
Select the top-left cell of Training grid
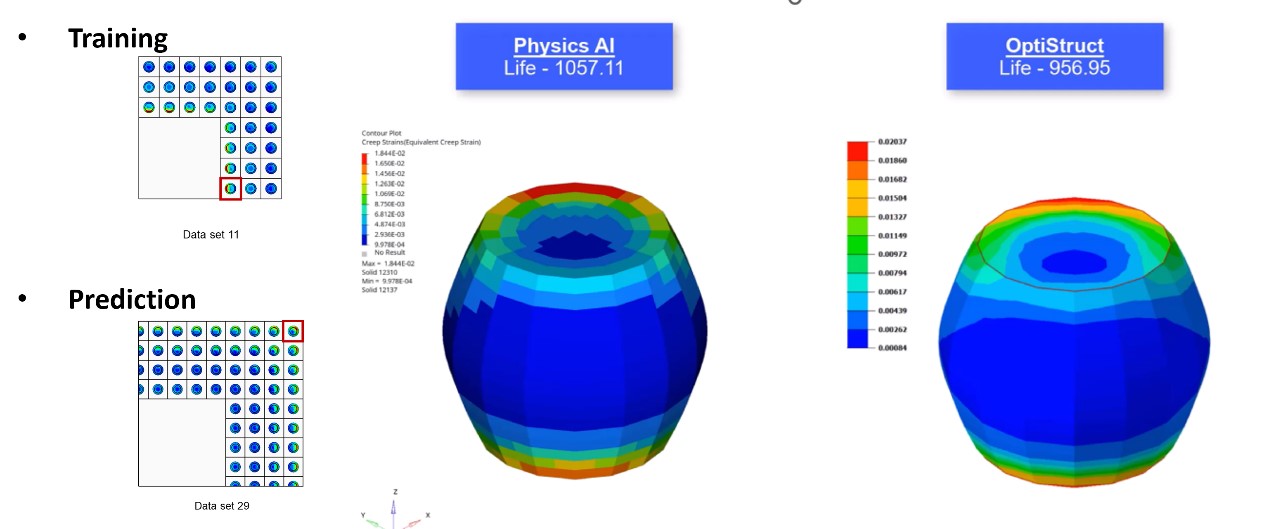[149, 67]
